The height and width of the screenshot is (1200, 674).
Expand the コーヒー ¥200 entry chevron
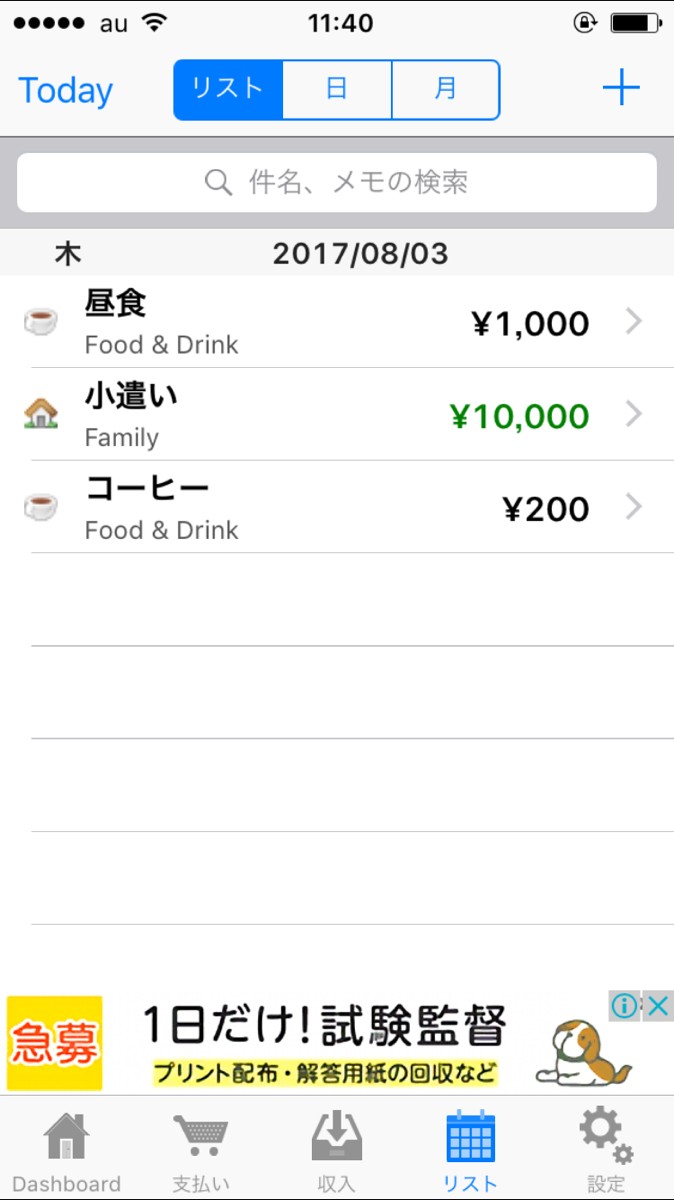633,507
